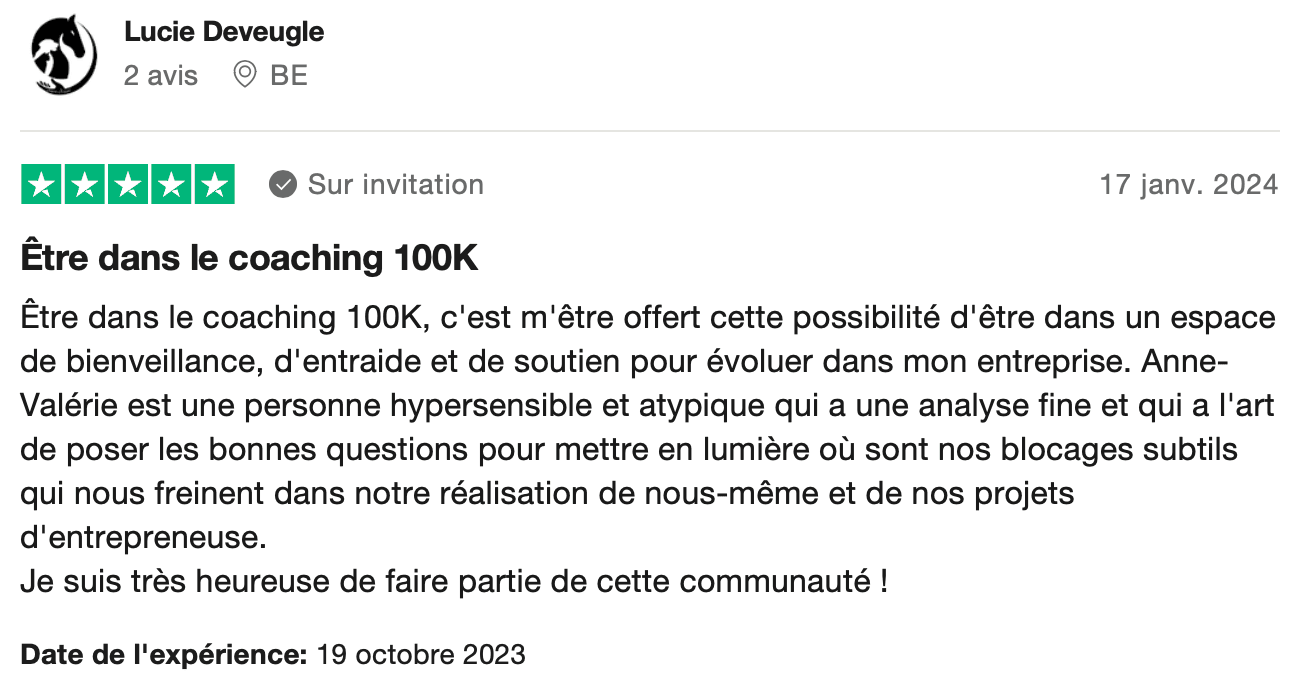Select the BE country label

[x=289, y=75]
